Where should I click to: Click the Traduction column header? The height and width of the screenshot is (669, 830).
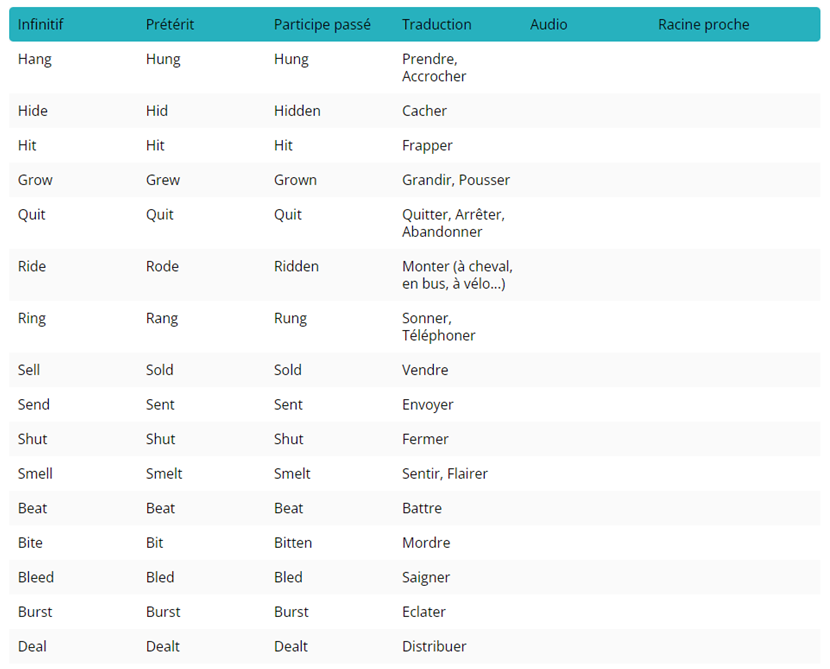tap(437, 25)
